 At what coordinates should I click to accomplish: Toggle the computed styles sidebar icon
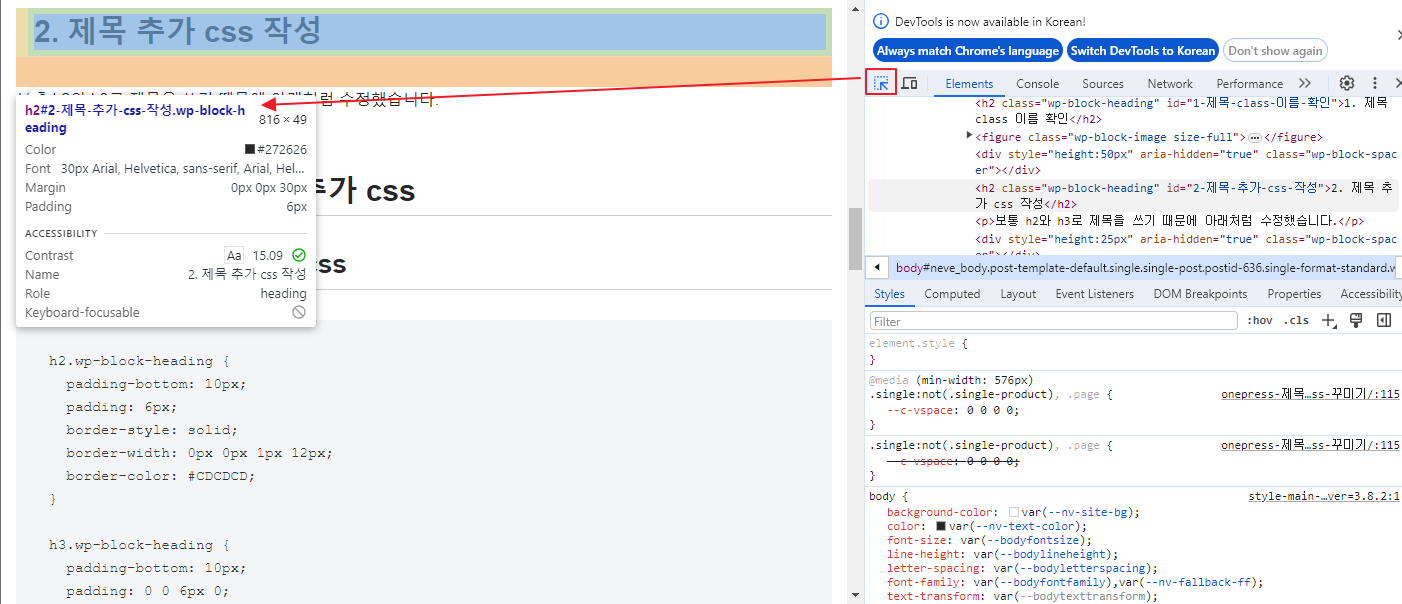point(1384,321)
